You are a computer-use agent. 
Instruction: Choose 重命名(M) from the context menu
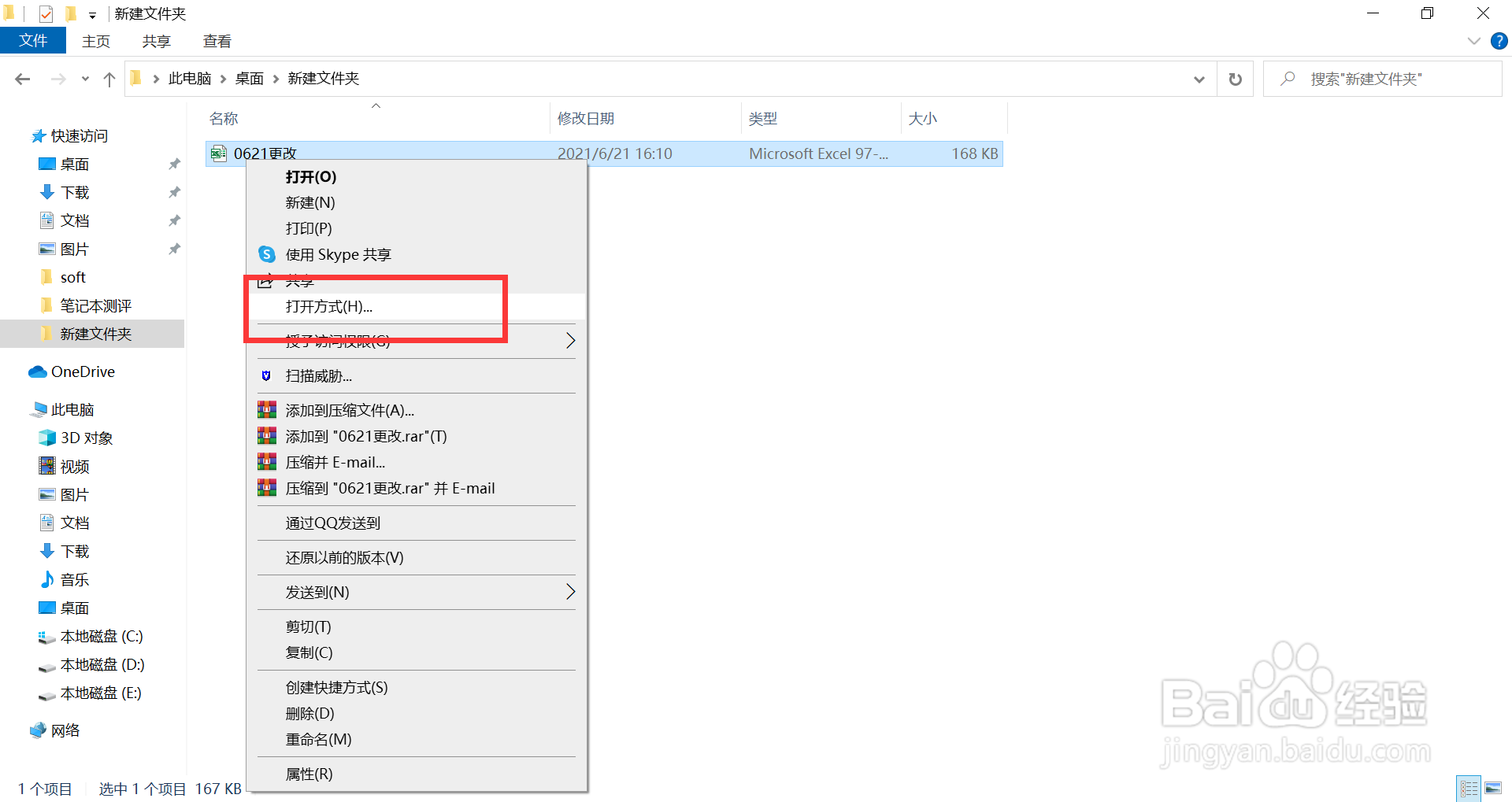click(417, 740)
